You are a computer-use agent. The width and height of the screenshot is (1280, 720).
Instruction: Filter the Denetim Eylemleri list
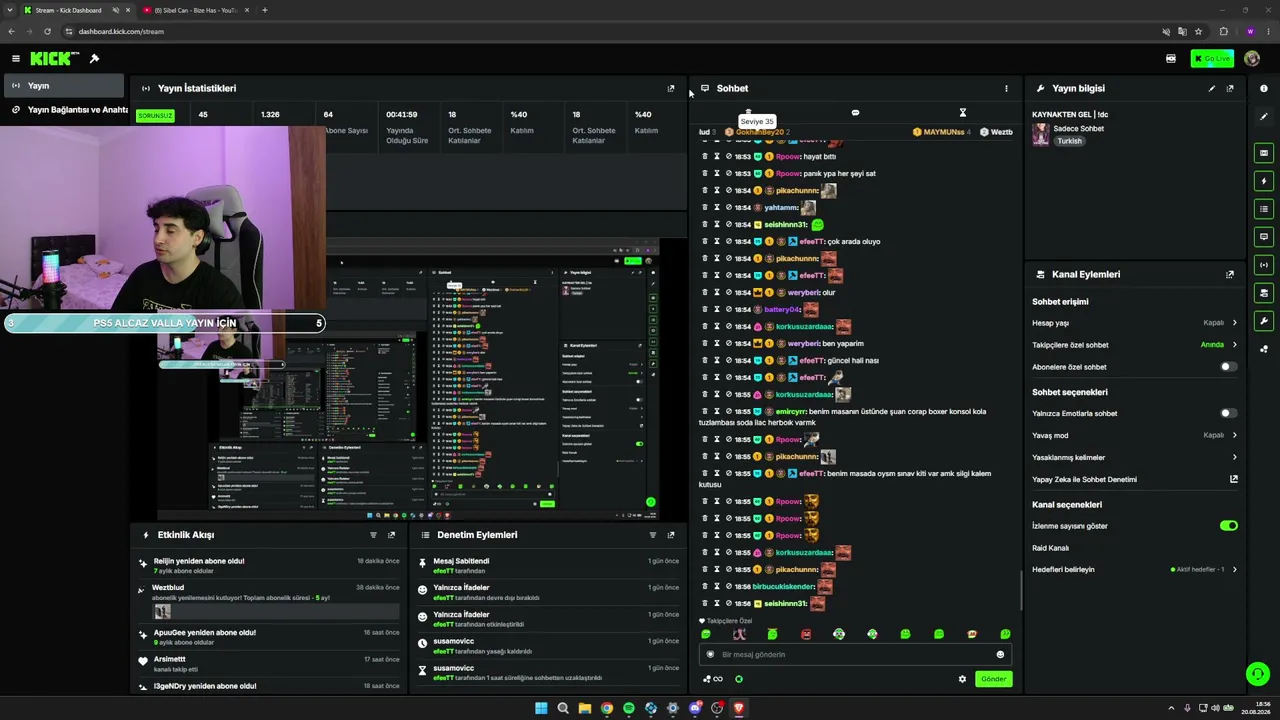pos(653,535)
